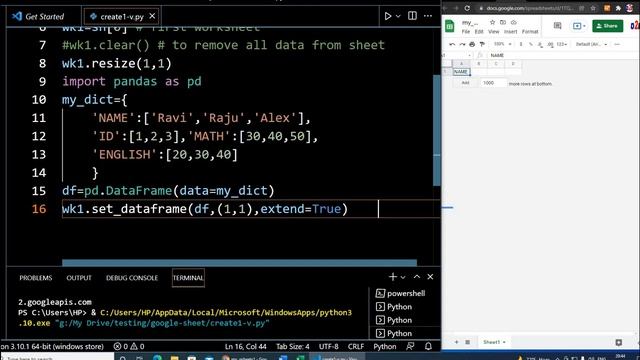The width and height of the screenshot is (640, 360).
Task: Click Ln 16, Col 44 in status bar
Action: click(x=246, y=346)
